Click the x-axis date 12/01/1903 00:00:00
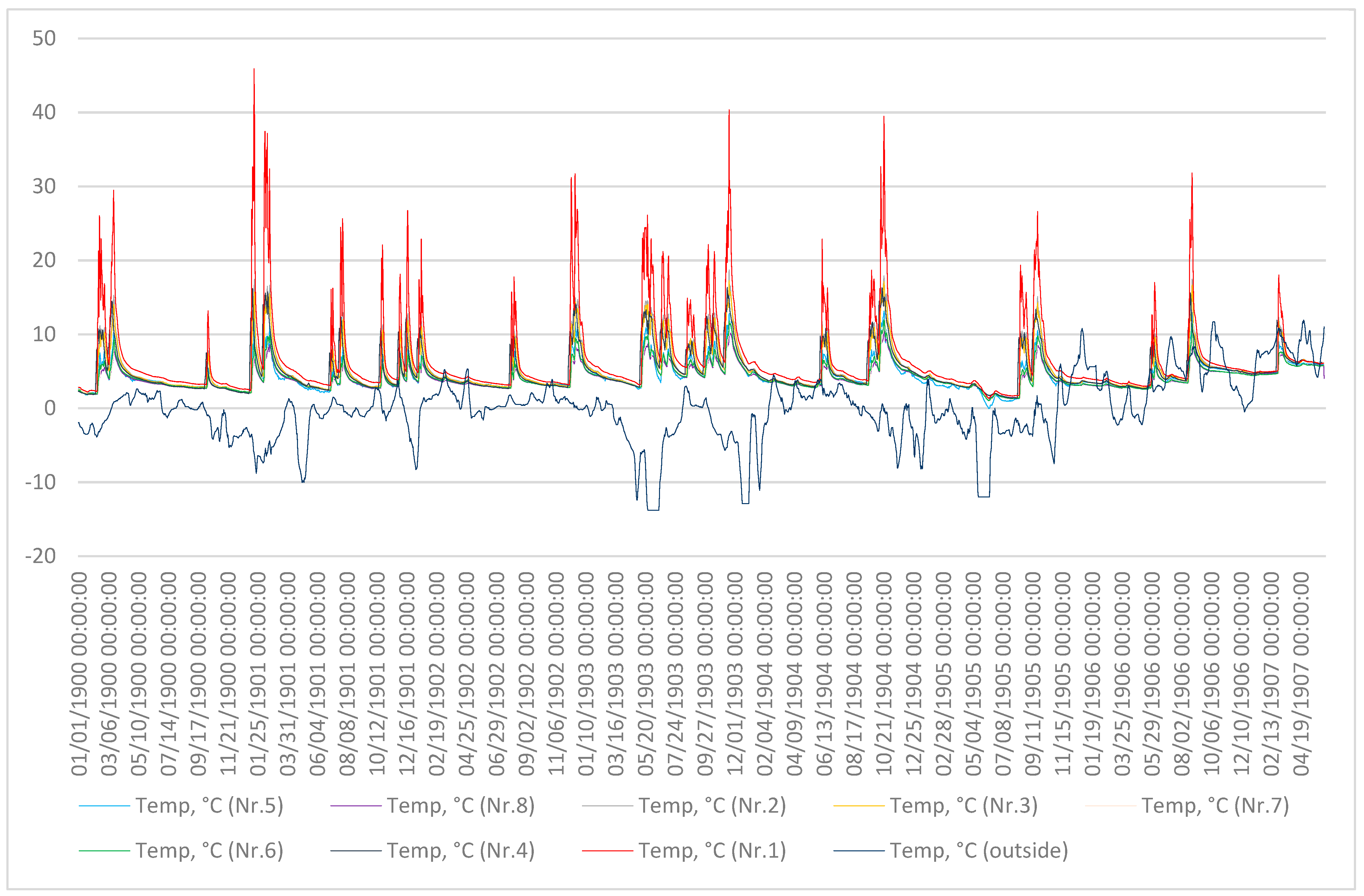The height and width of the screenshot is (896, 1364). pos(735,674)
